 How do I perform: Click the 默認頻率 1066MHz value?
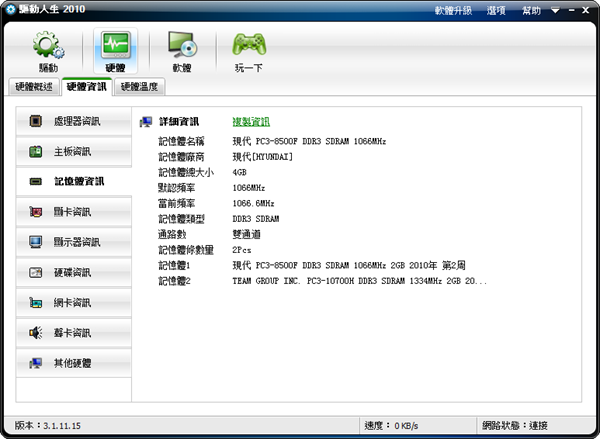[249, 188]
